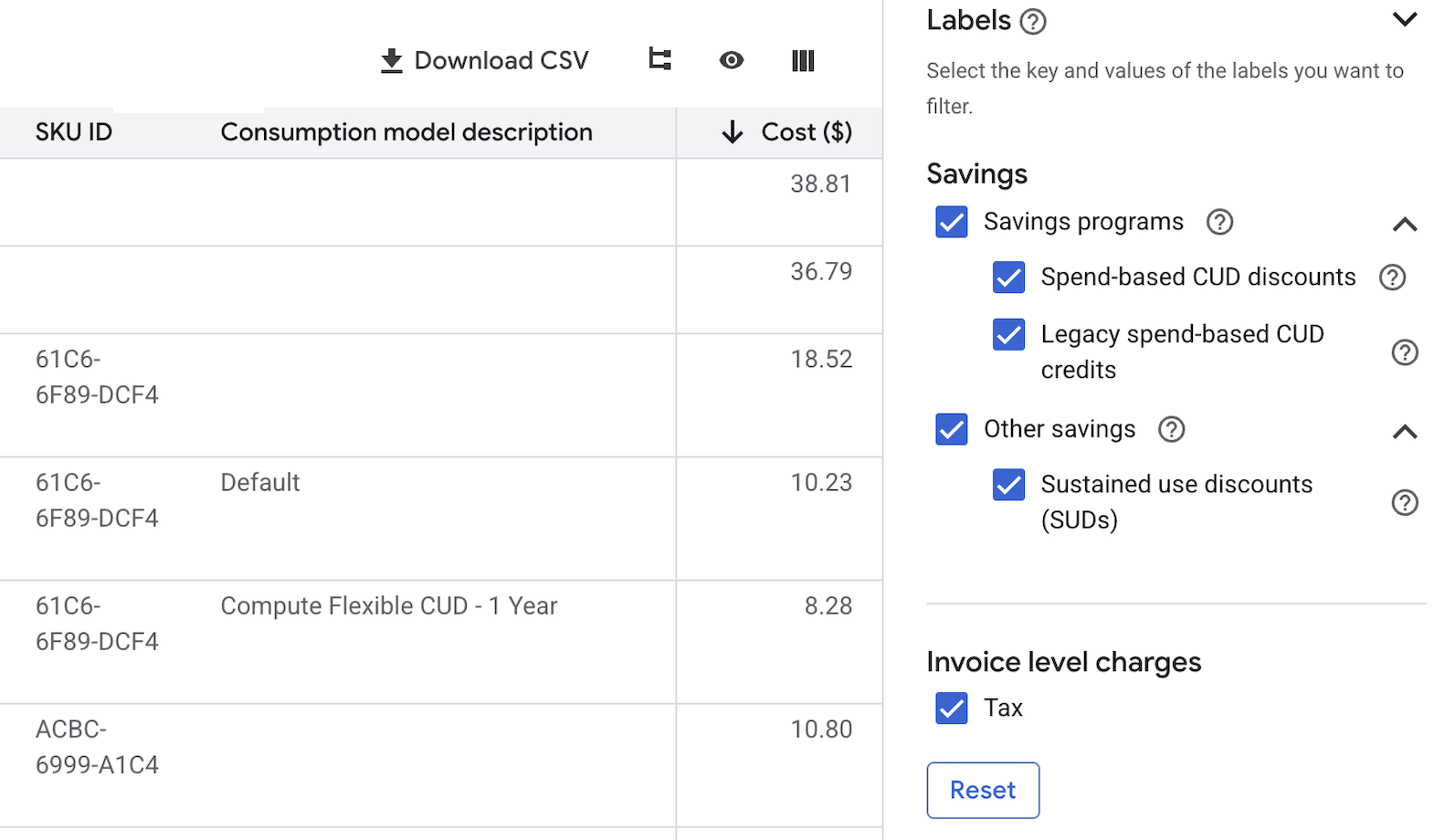Show help for Spend-based CUD discounts
The height and width of the screenshot is (840, 1434).
click(x=1391, y=278)
